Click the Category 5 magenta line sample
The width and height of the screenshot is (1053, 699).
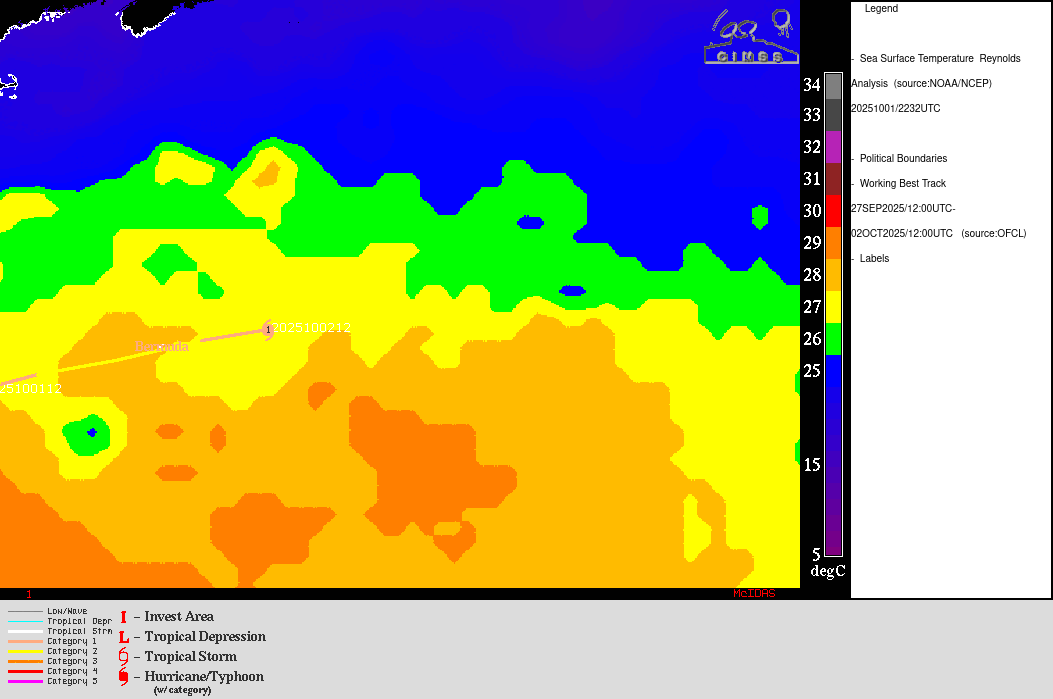coord(25,681)
